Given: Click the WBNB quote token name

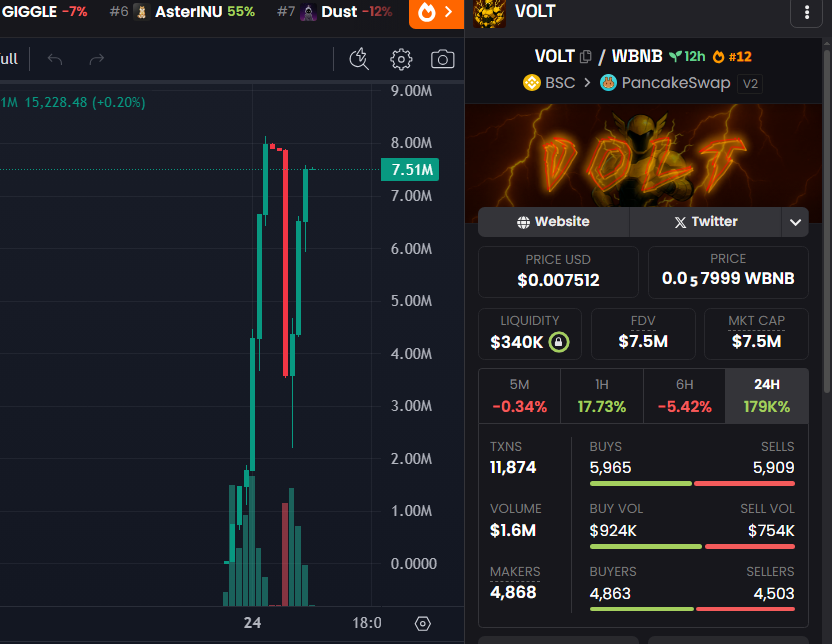Looking at the screenshot, I should point(637,56).
